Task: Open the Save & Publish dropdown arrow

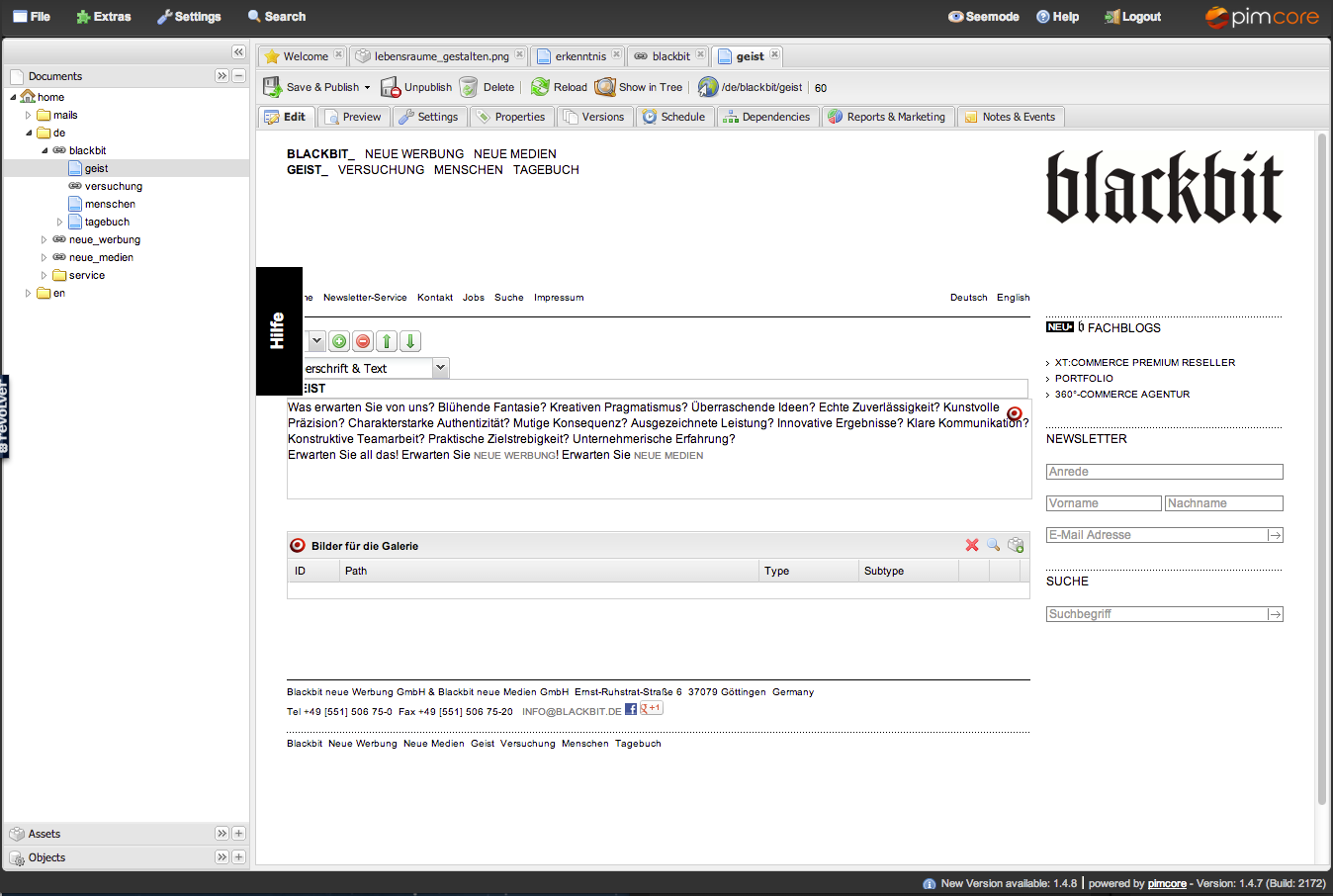Action: (367, 87)
